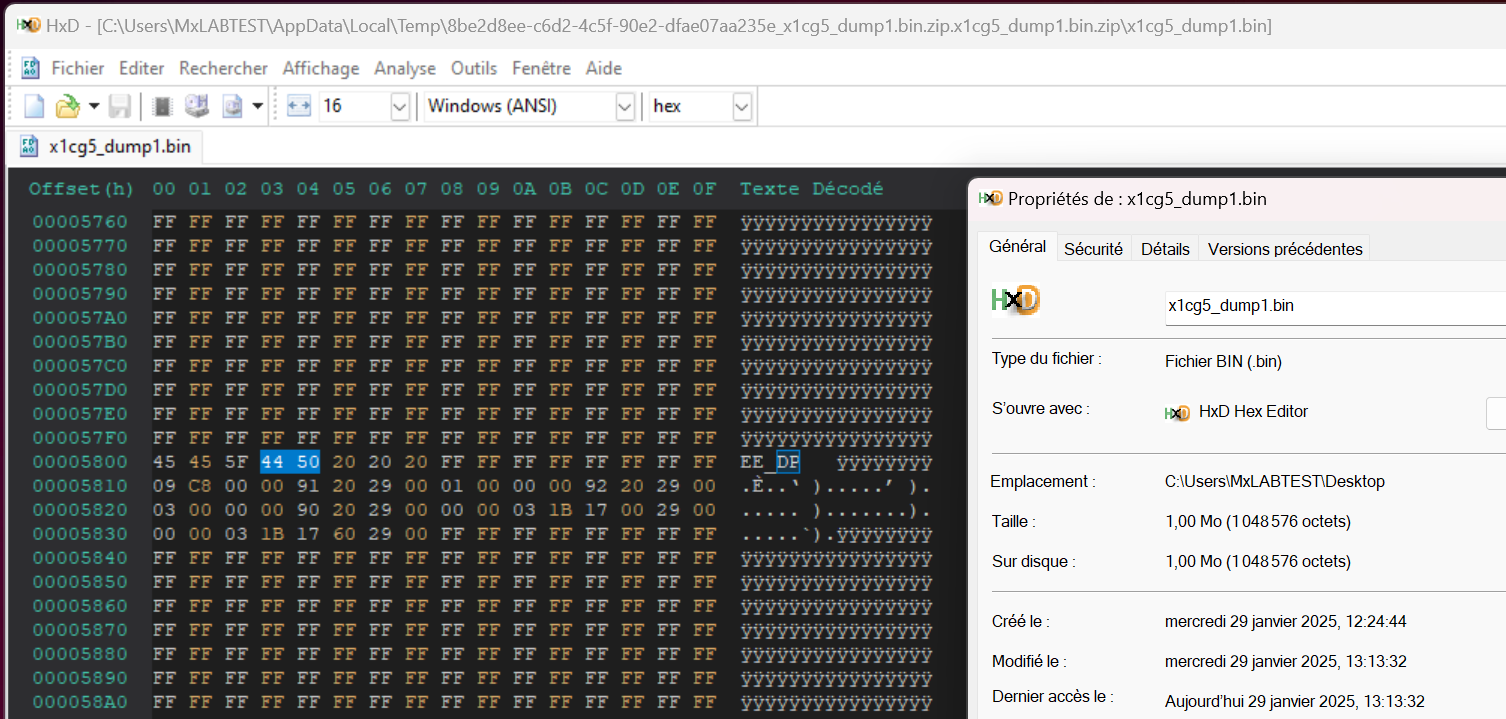Open the Fichier menu
1506x719 pixels.
click(78, 68)
